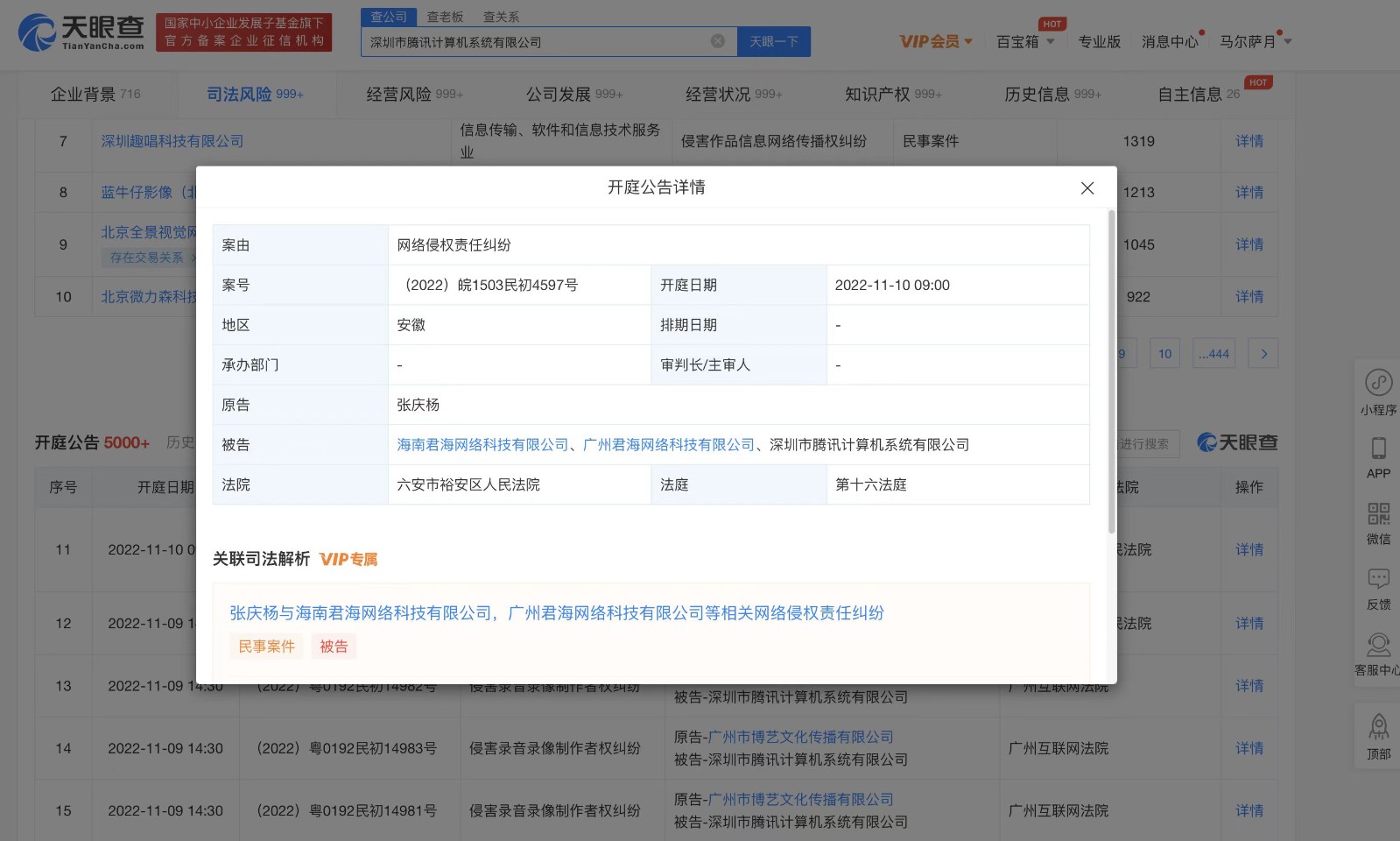Viewport: 1400px width, 841px height.
Task: Switch to the 经营状况 tab
Action: click(x=734, y=94)
